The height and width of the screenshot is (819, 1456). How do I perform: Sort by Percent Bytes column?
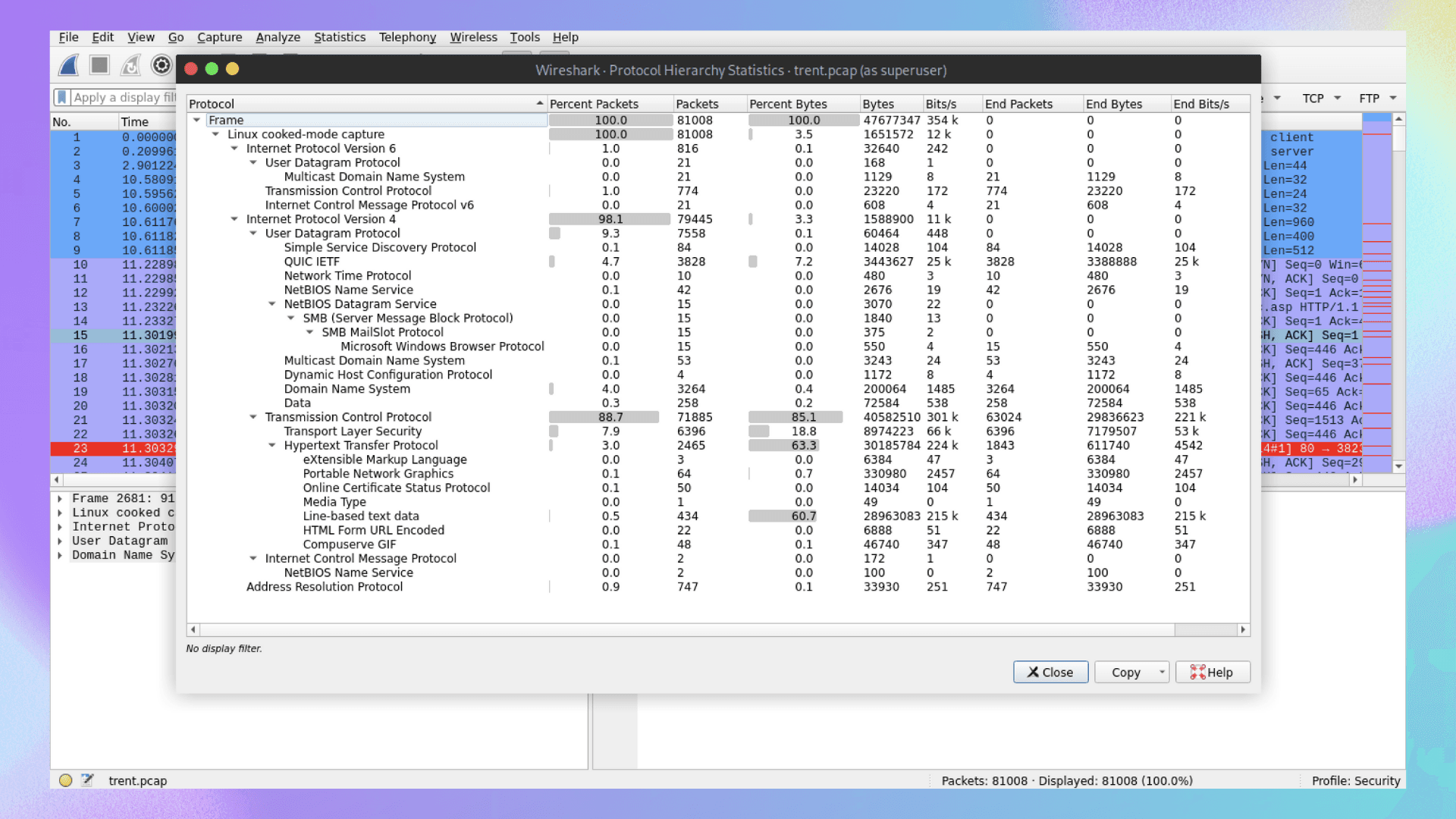(x=803, y=104)
